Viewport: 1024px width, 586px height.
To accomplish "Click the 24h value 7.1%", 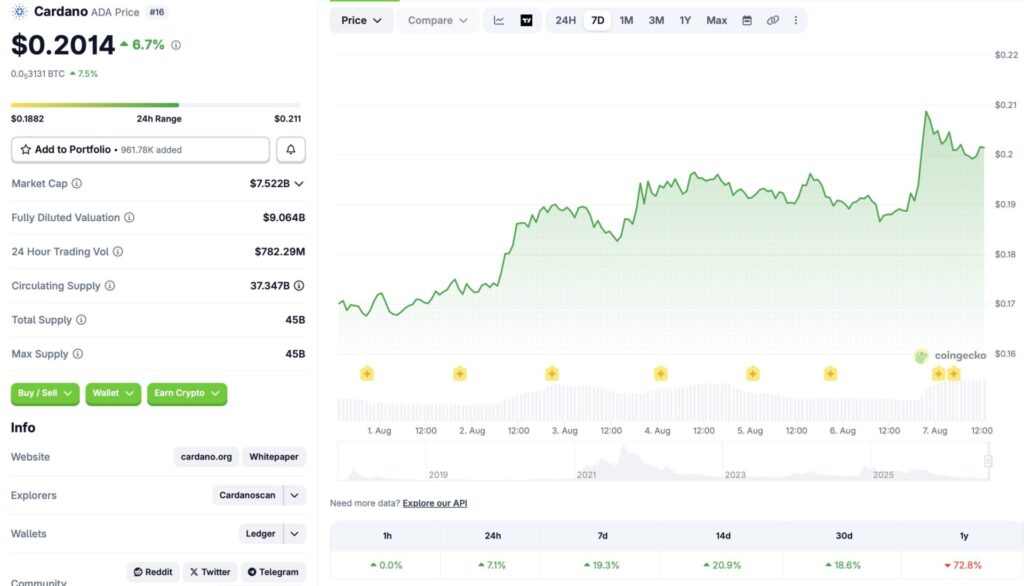I will click(x=492, y=565).
